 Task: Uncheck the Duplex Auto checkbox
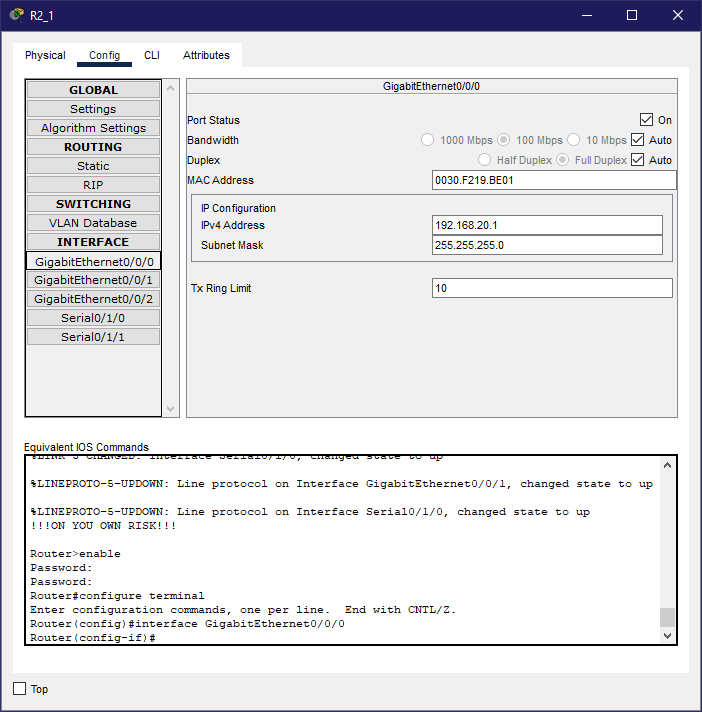pyautogui.click(x=638, y=160)
